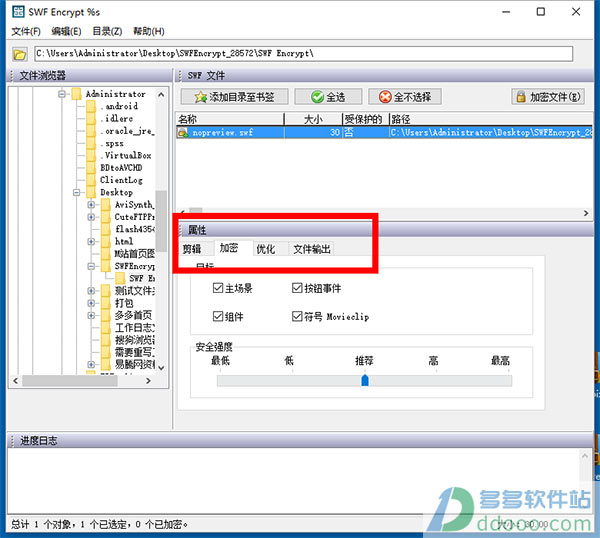Click the 路径 column header
The image size is (600, 538).
coord(491,119)
